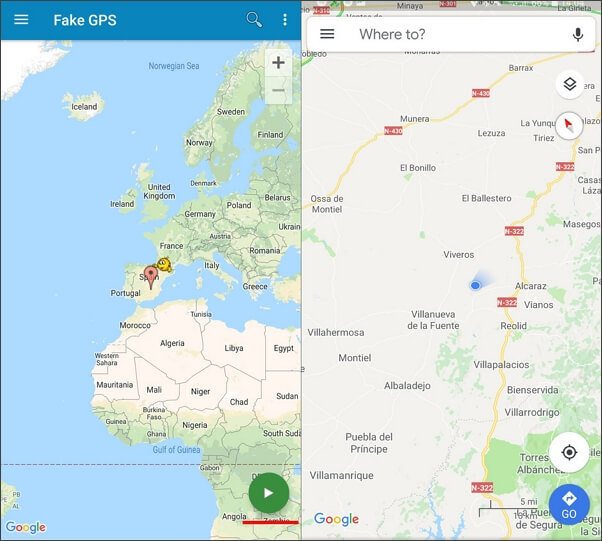Viewport: 602px width, 541px height.
Task: Tap the Fake GPS search magnifier icon
Action: (x=254, y=19)
